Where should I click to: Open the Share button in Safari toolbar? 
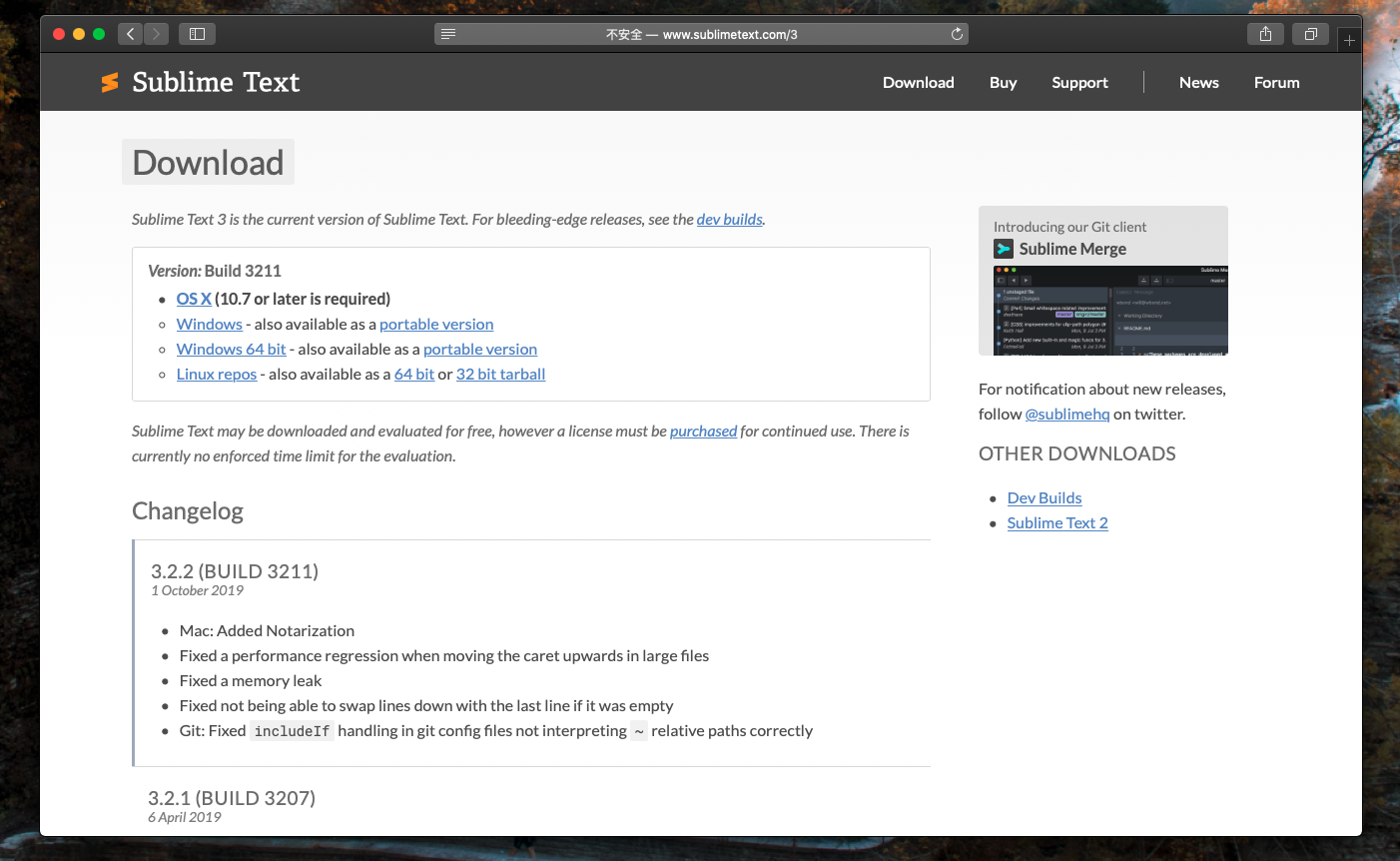click(x=1265, y=34)
